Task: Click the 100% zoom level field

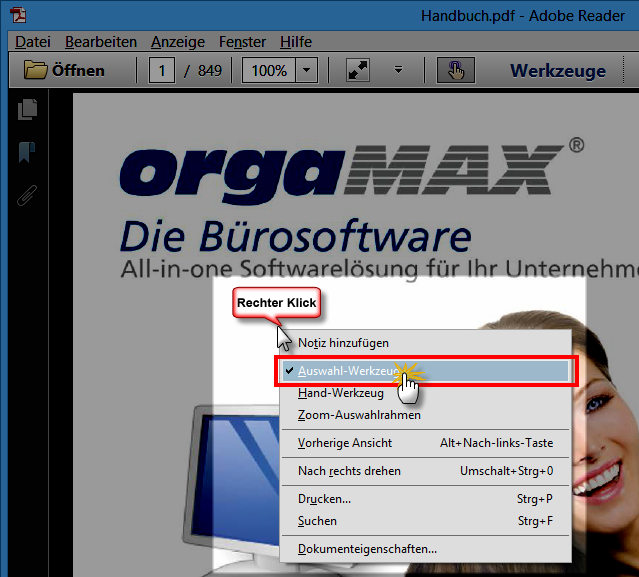Action: tap(269, 70)
